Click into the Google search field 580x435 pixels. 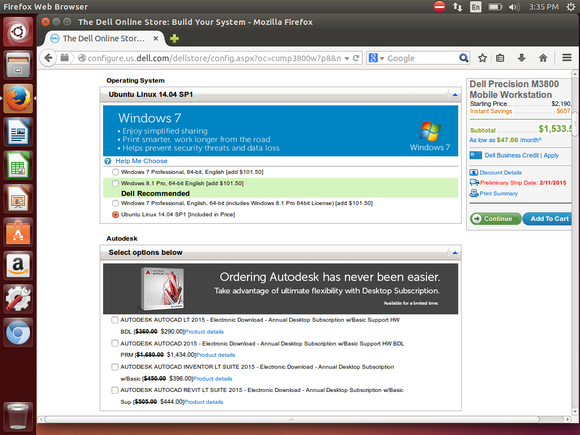click(x=422, y=58)
